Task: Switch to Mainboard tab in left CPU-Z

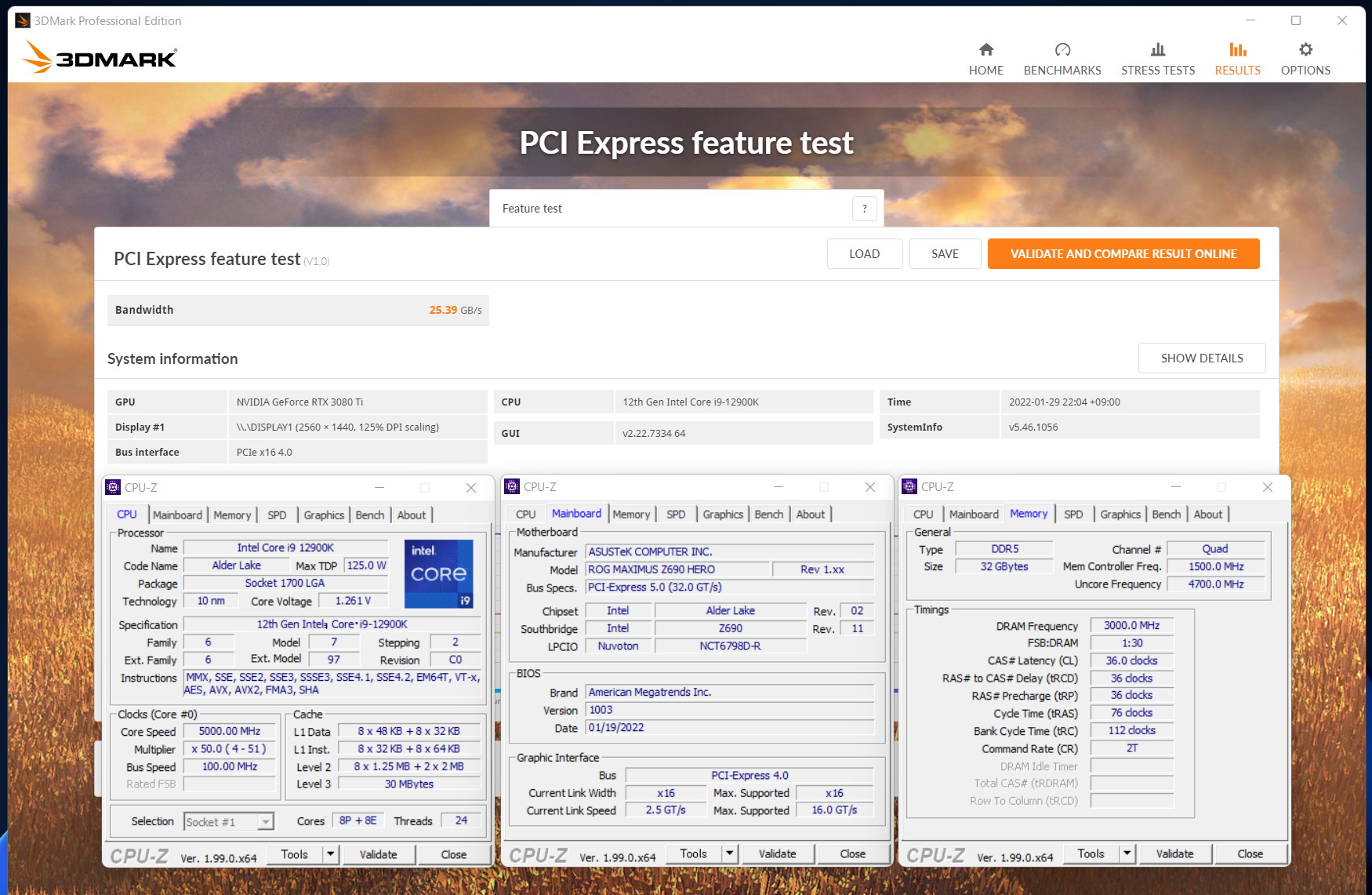Action: [x=177, y=515]
